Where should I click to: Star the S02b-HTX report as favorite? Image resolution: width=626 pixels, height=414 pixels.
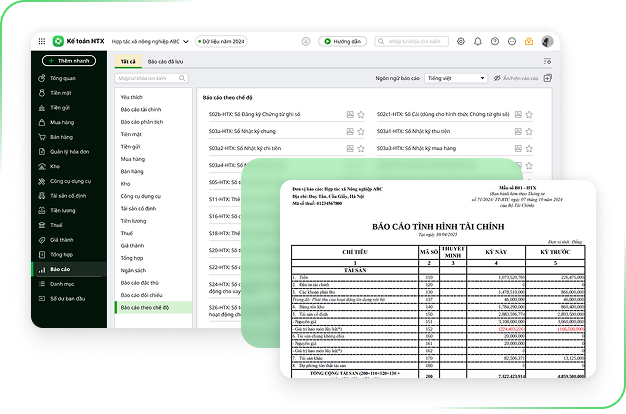361,115
